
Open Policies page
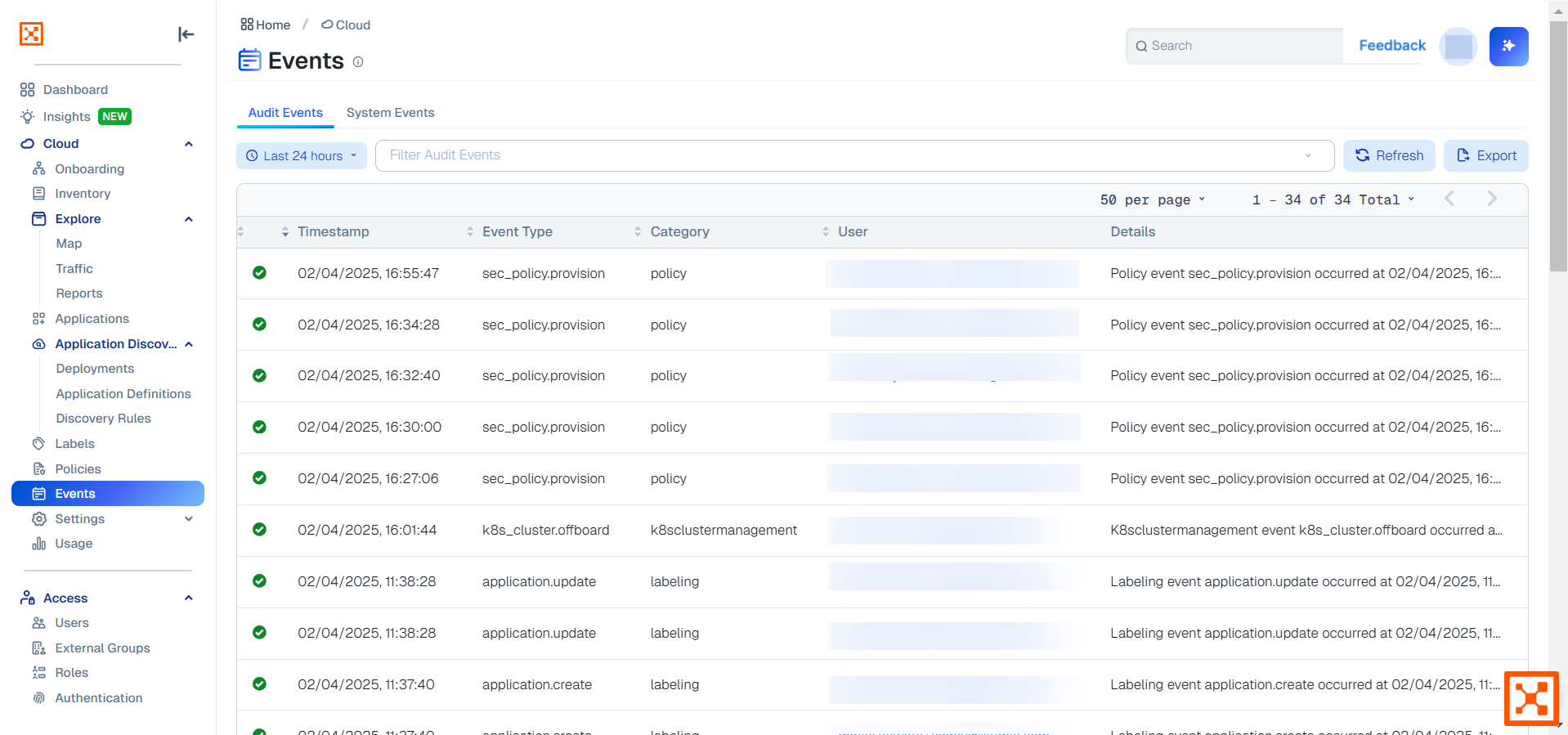click(x=78, y=469)
